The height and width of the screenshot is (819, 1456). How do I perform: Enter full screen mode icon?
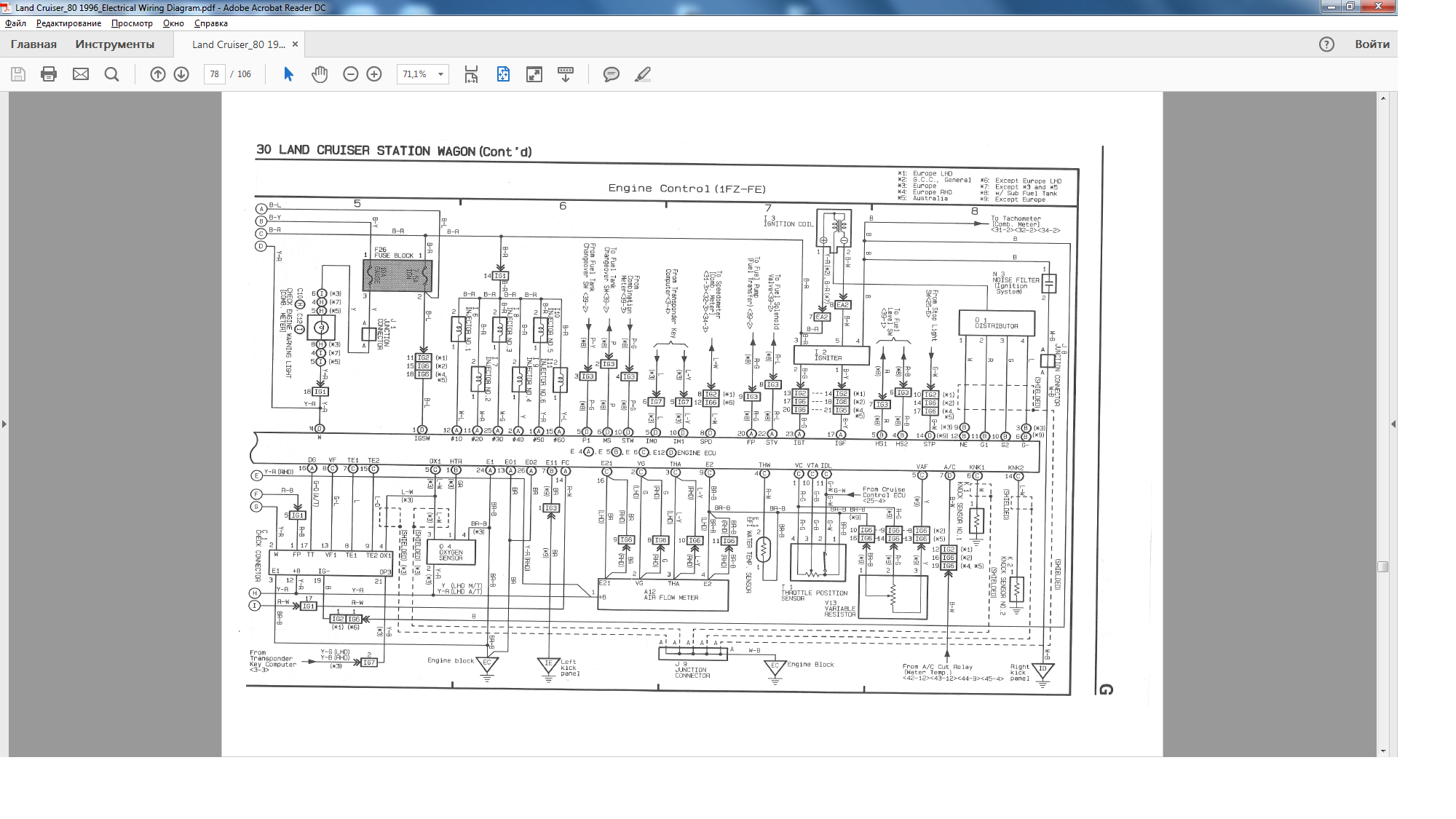pyautogui.click(x=534, y=74)
